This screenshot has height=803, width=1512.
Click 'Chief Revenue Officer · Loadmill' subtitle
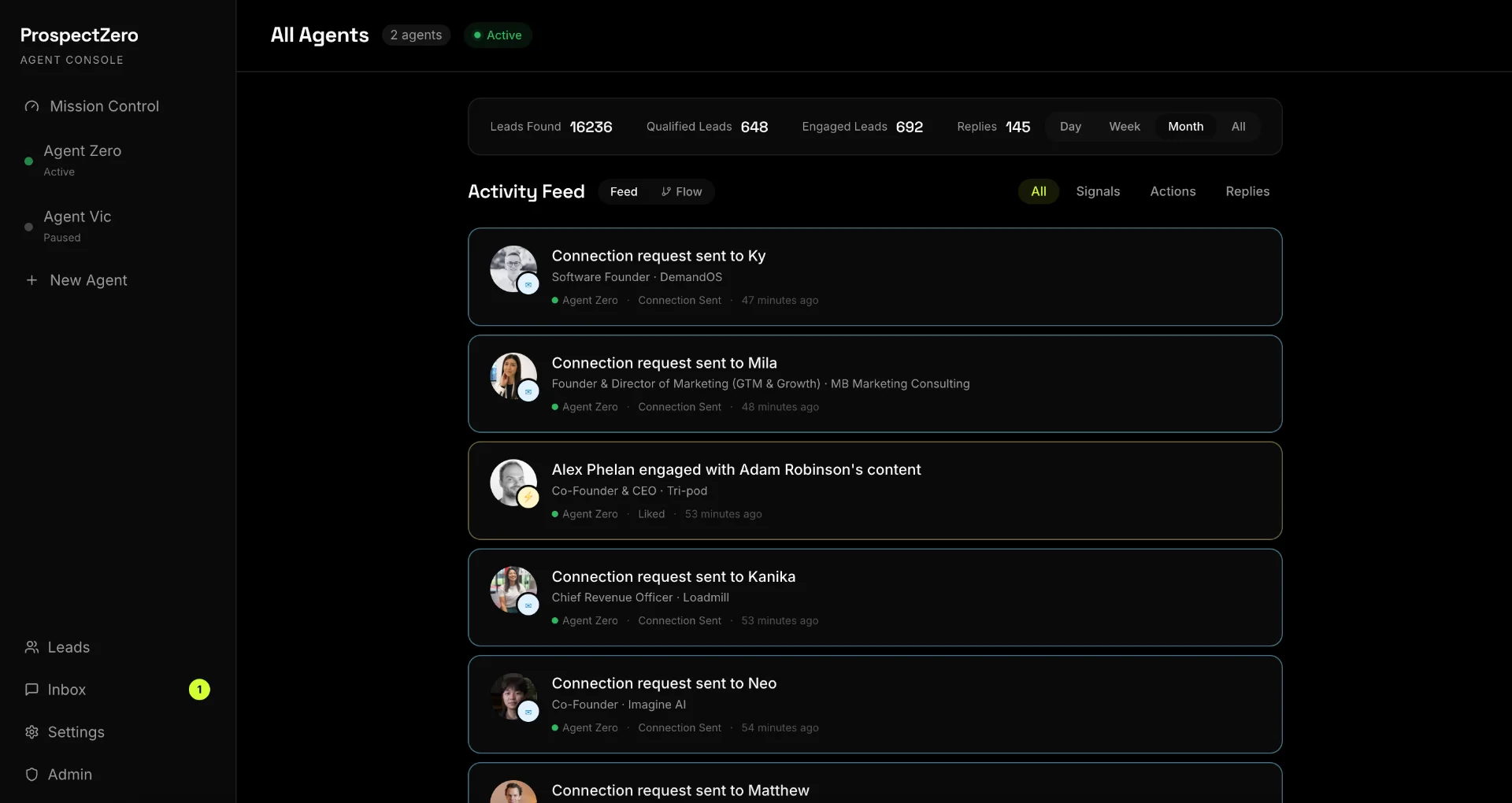pyautogui.click(x=640, y=598)
